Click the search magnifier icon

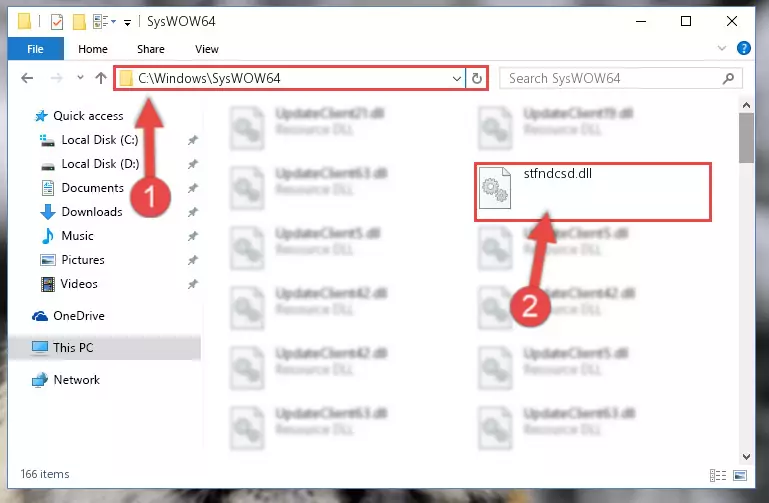pos(728,78)
